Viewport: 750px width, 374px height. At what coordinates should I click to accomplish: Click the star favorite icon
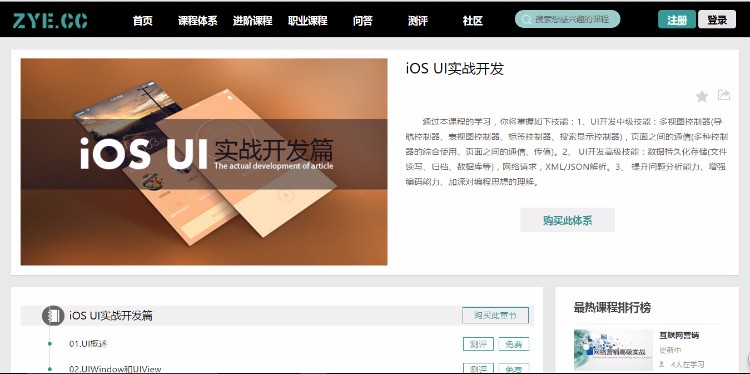pos(702,96)
